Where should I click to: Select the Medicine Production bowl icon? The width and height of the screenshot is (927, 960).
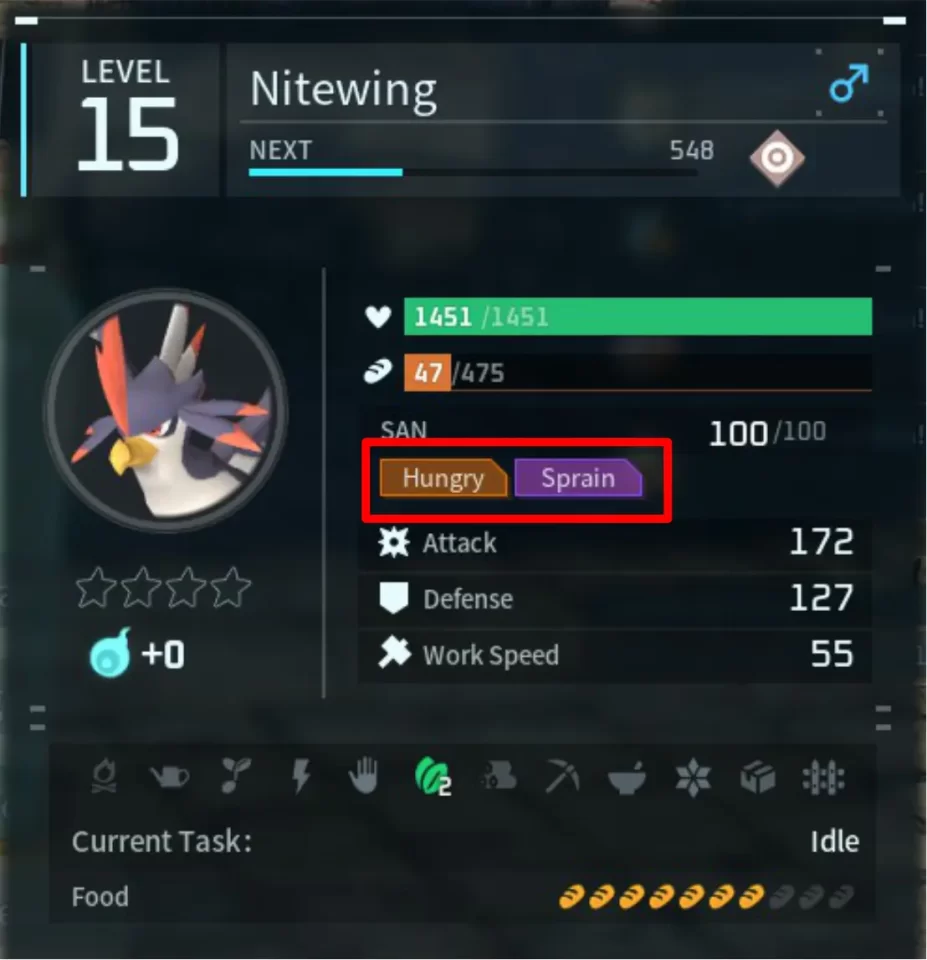(x=627, y=778)
